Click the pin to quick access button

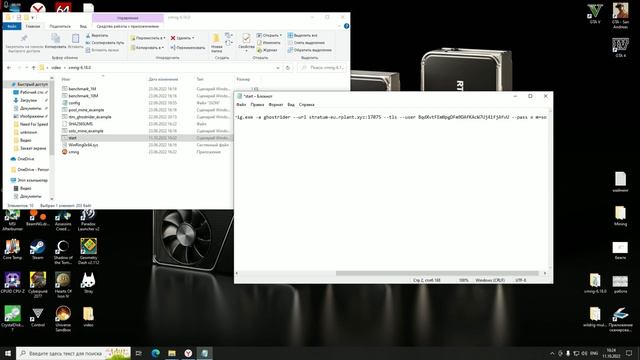24,43
